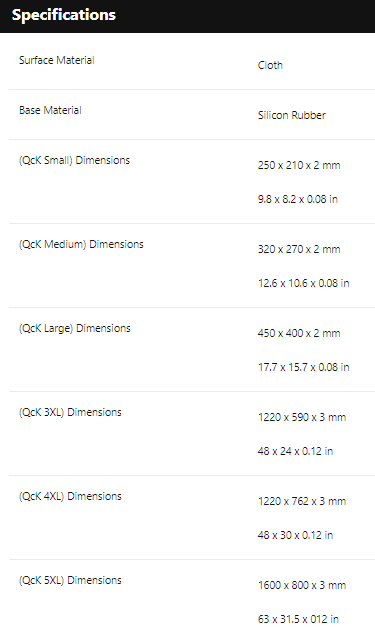Click the 1600 x 800 x 3 mm value
Screen dimensions: 375x638
302,585
